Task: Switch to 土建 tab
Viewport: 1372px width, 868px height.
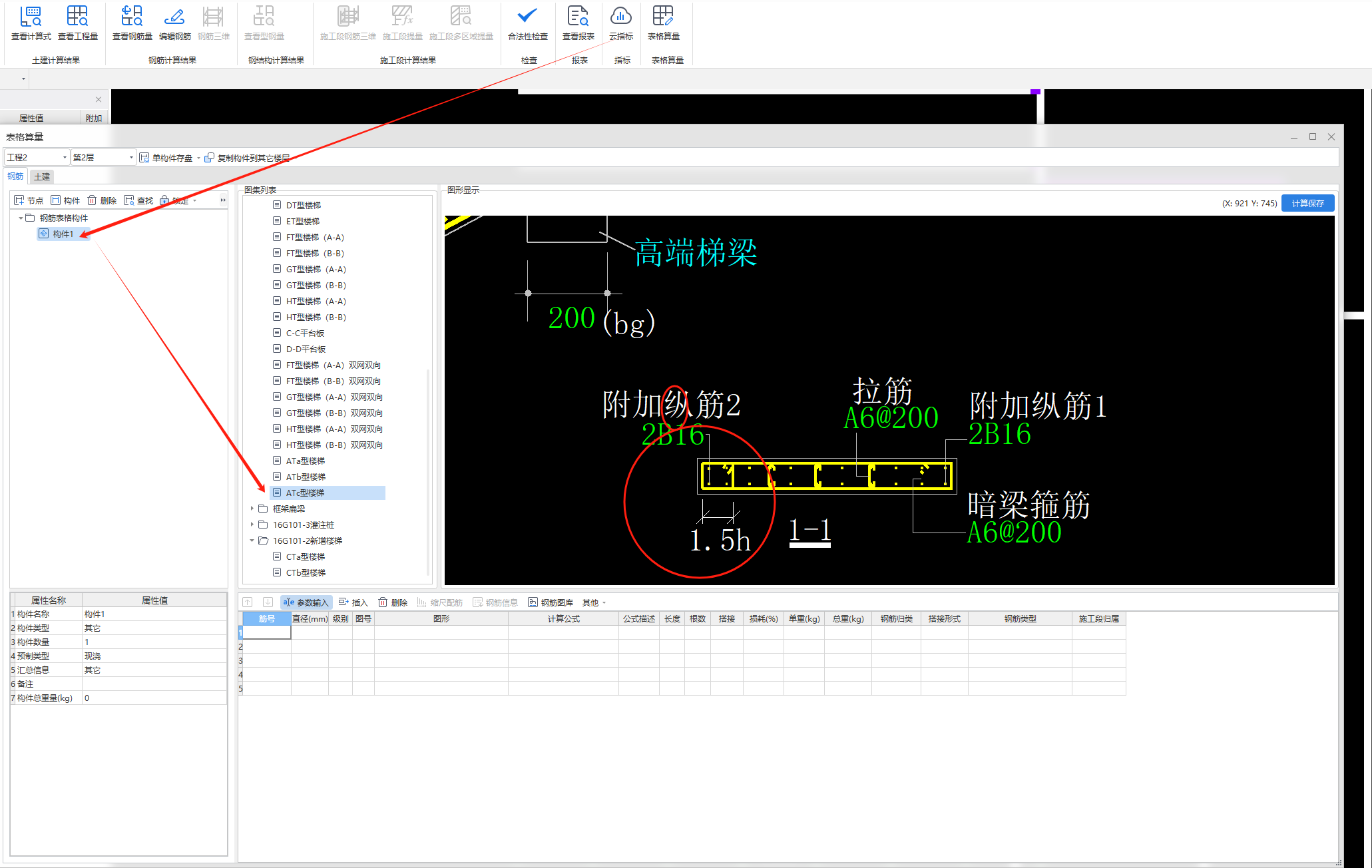Action: coord(42,176)
